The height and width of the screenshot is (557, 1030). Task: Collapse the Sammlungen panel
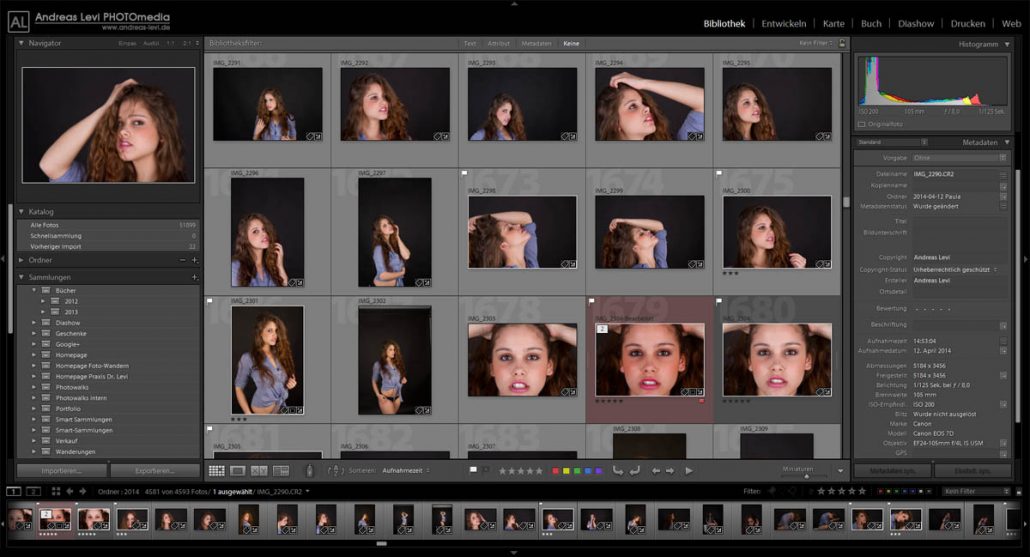(x=21, y=277)
